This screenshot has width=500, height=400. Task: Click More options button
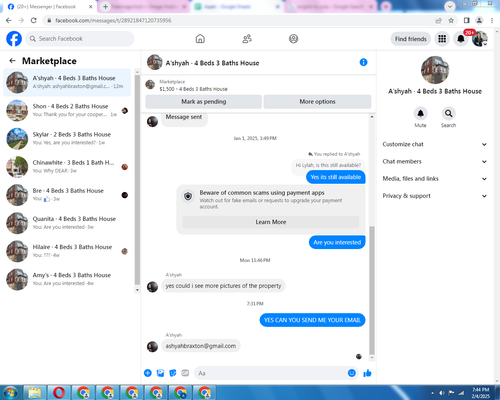(317, 102)
